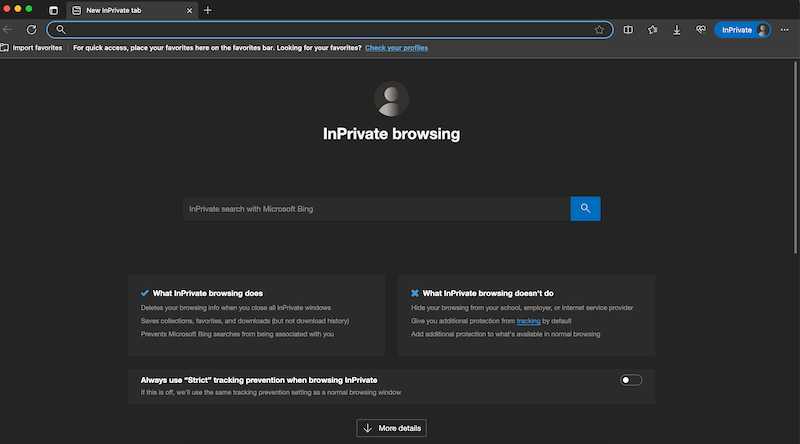Viewport: 800px width, 444px height.
Task: Add a new tab with plus icon
Action: [x=208, y=10]
